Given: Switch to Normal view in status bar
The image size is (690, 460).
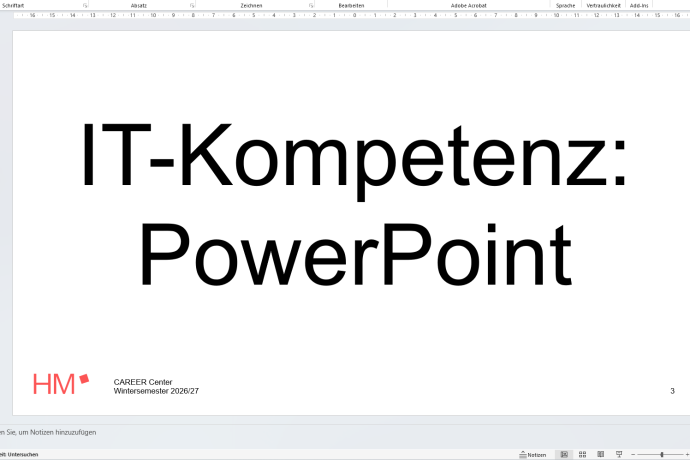Looking at the screenshot, I should [x=564, y=454].
